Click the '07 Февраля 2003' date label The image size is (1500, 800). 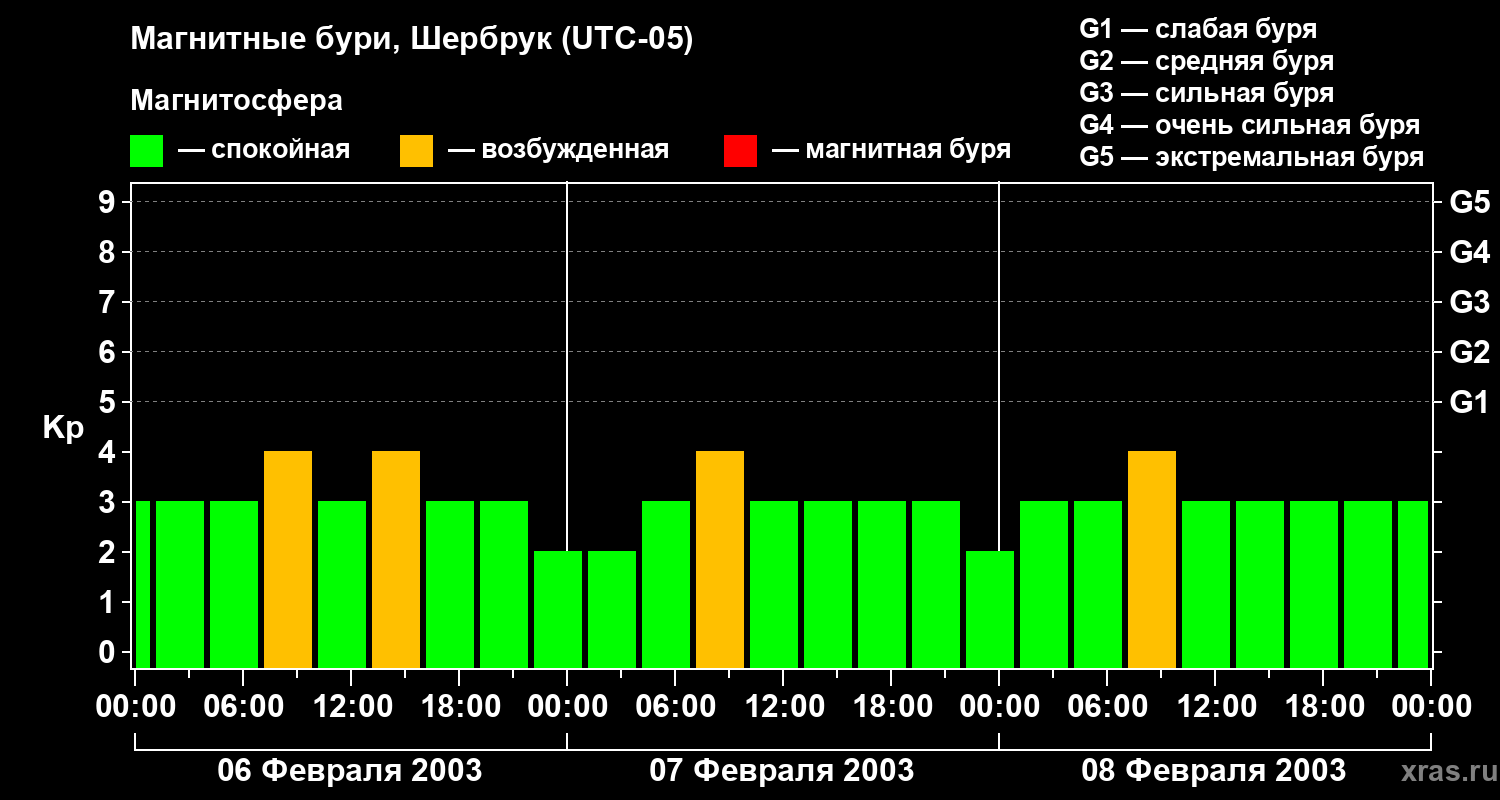[x=782, y=771]
